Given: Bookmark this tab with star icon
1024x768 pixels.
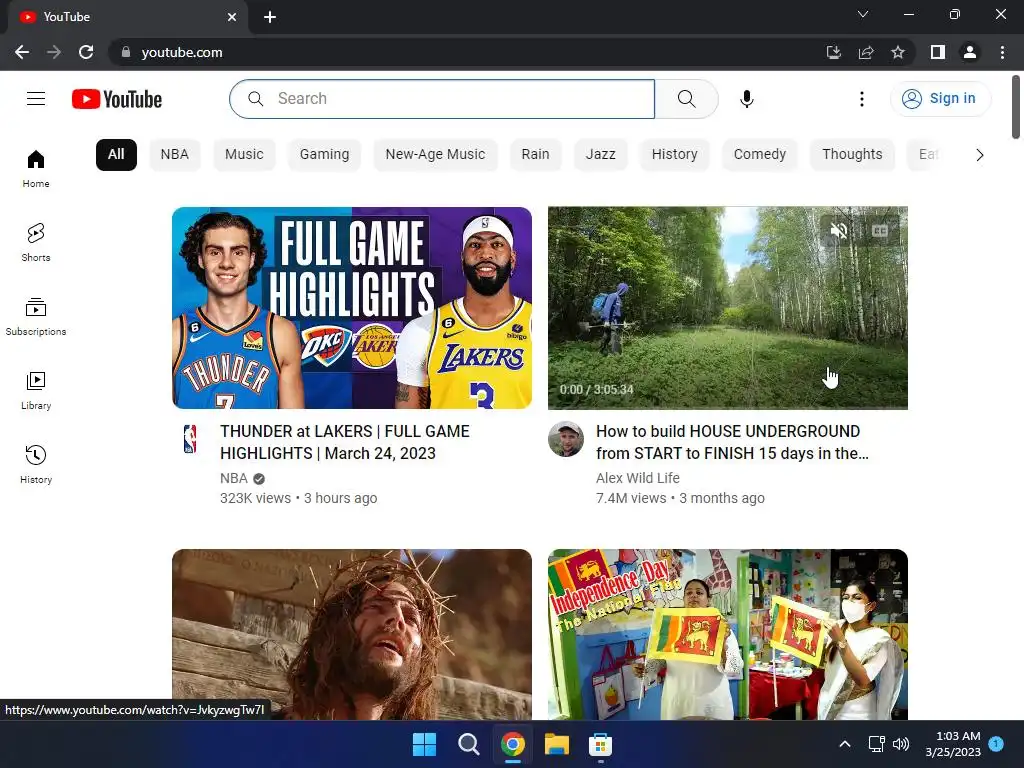Looking at the screenshot, I should tap(898, 52).
